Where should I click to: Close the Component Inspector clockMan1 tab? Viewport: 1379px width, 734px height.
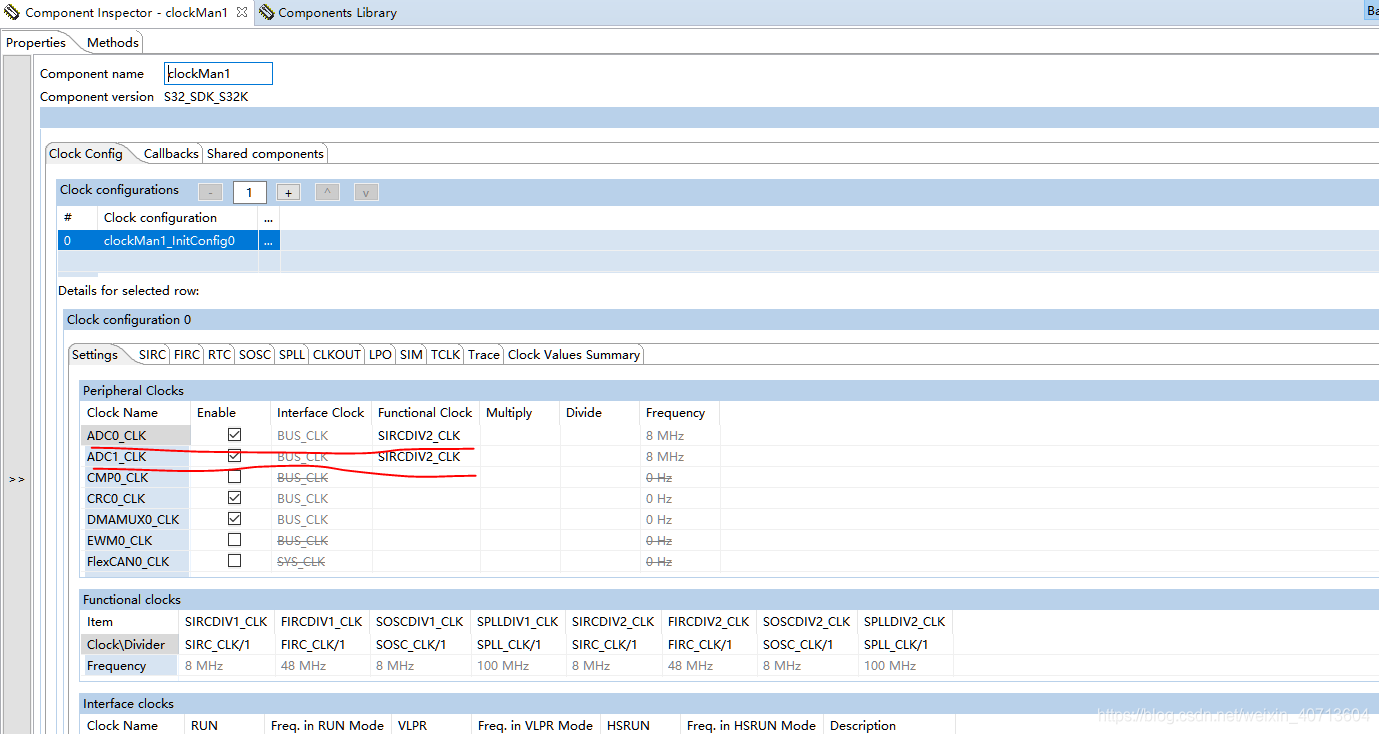click(242, 13)
